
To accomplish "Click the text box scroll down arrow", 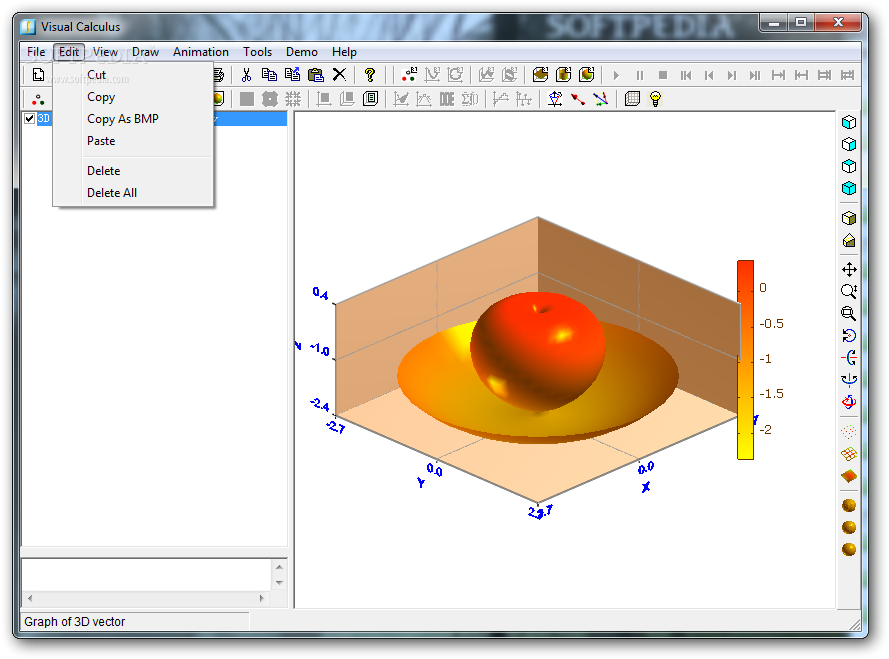I will click(x=279, y=582).
